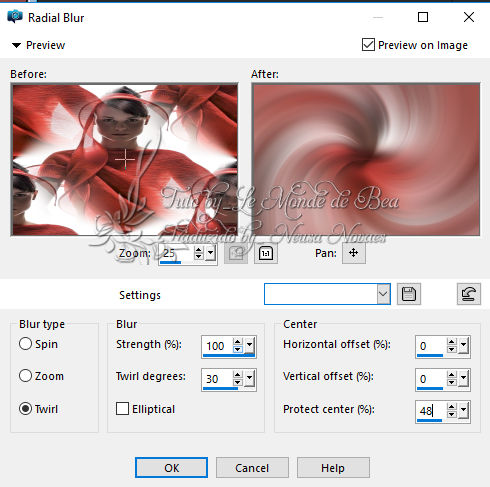The image size is (490, 487).
Task: Uncheck Preview on Image
Action: pyautogui.click(x=368, y=45)
